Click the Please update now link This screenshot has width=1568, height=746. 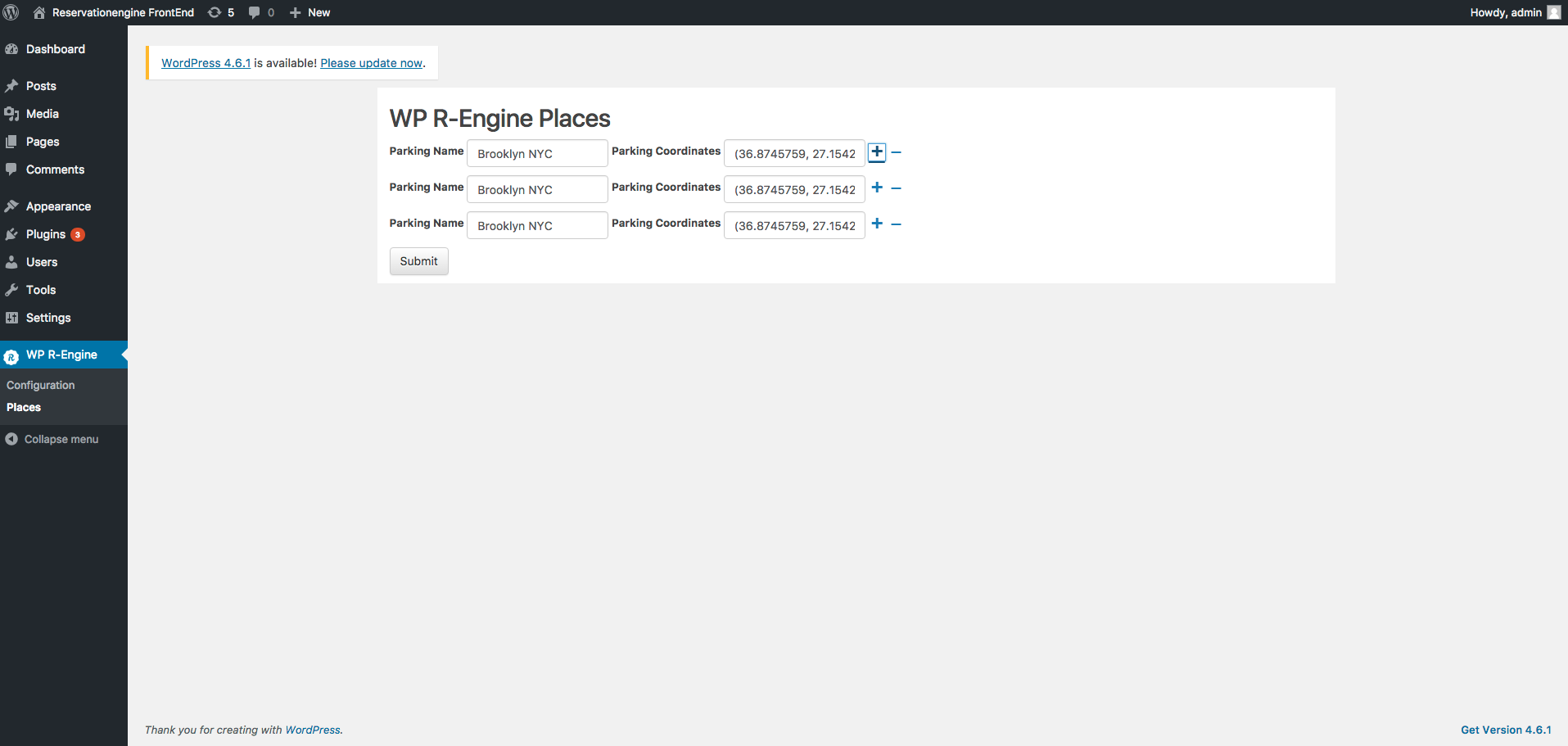[x=372, y=63]
